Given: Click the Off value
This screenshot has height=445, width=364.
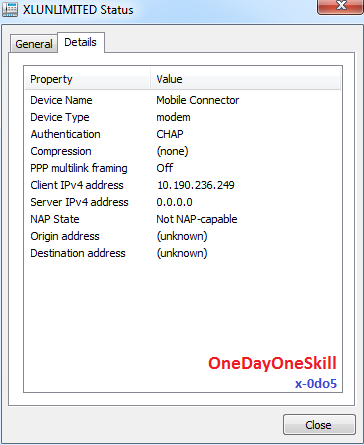Looking at the screenshot, I should [165, 168].
